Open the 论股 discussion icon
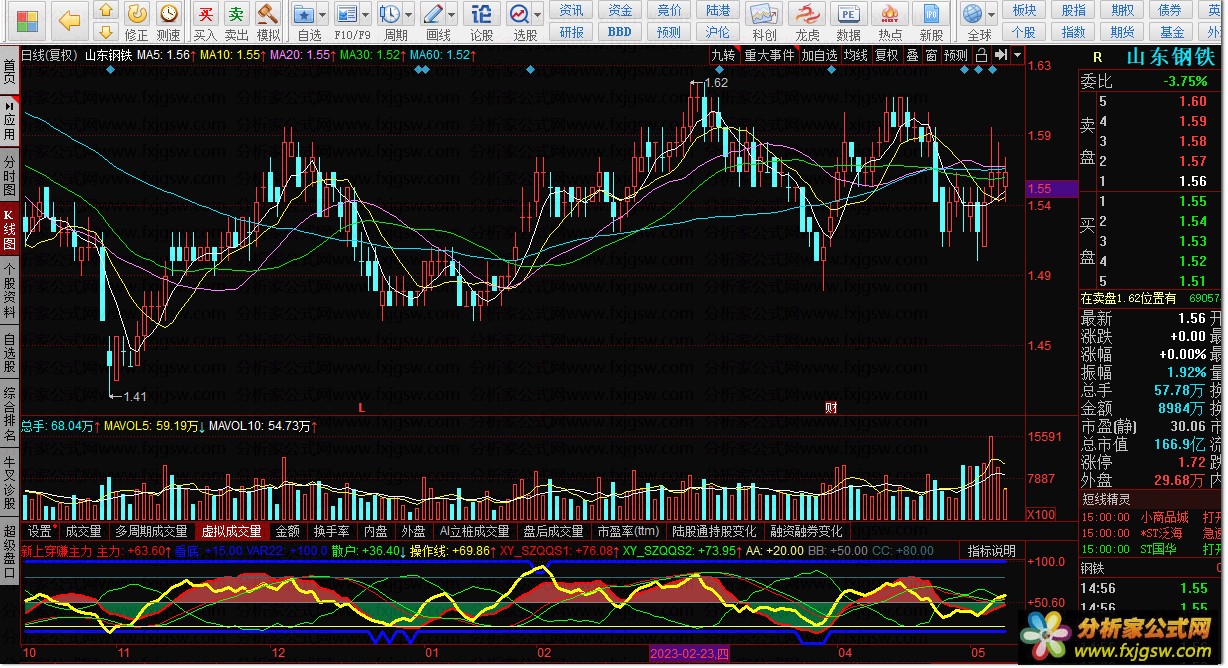1228x668 pixels. point(482,14)
